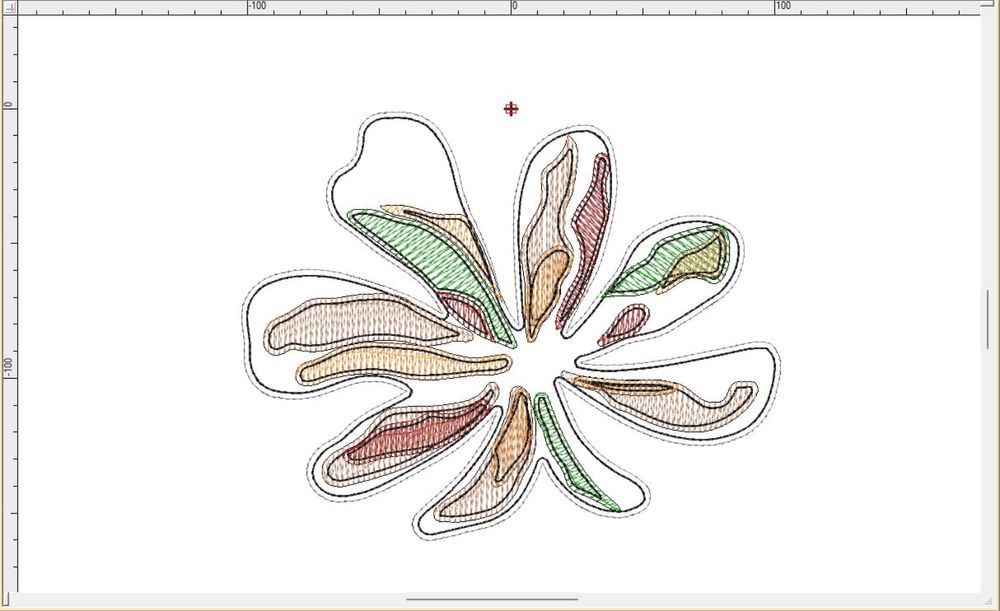
Task: Click the horizontal scrollbar thumb
Action: (492, 600)
